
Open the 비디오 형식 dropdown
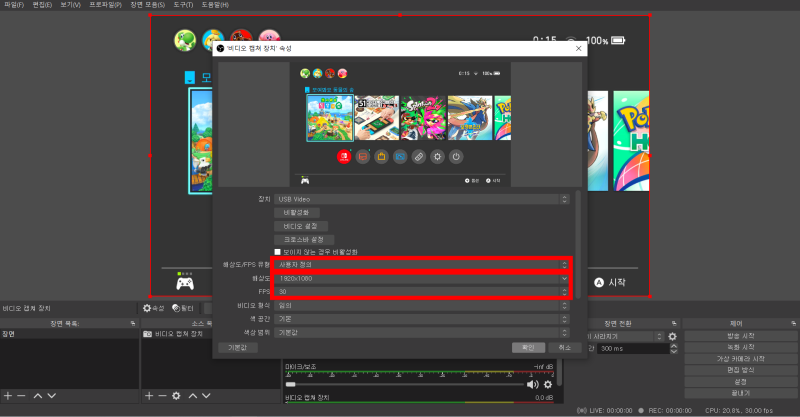pyautogui.click(x=421, y=305)
